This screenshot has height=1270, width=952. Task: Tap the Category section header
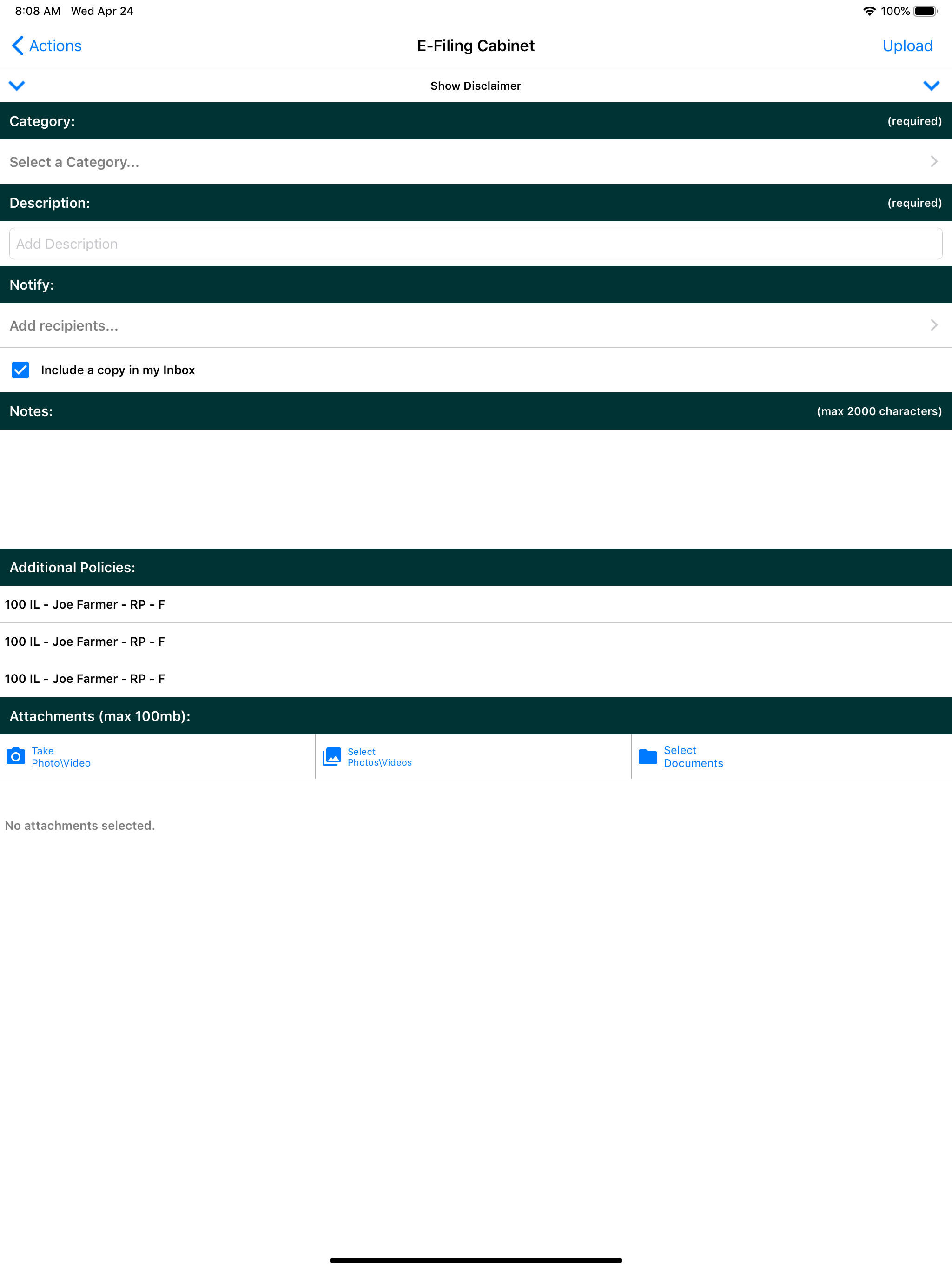[476, 121]
